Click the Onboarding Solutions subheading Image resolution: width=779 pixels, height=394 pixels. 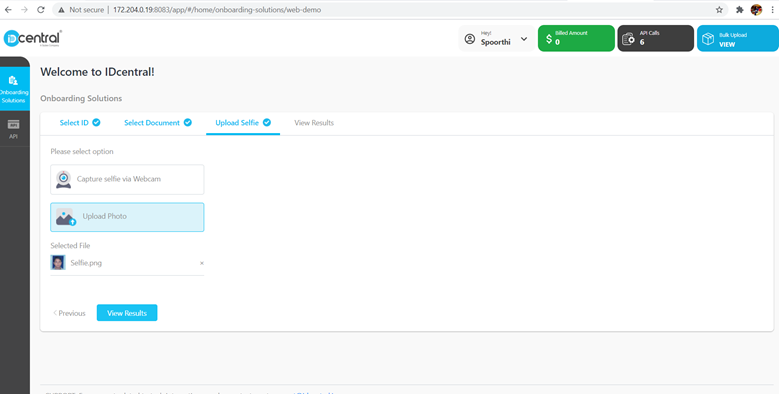click(x=81, y=98)
